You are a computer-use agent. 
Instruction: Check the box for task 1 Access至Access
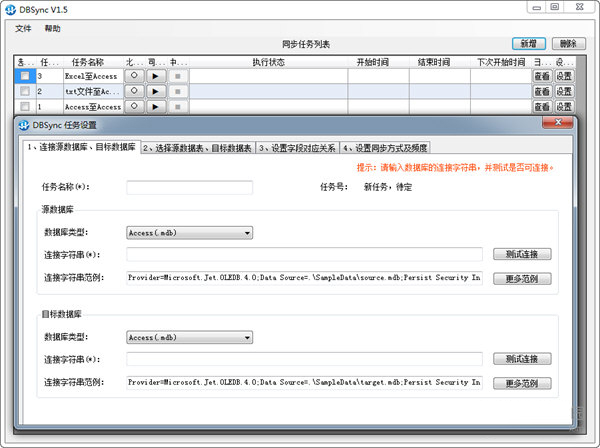coord(24,106)
